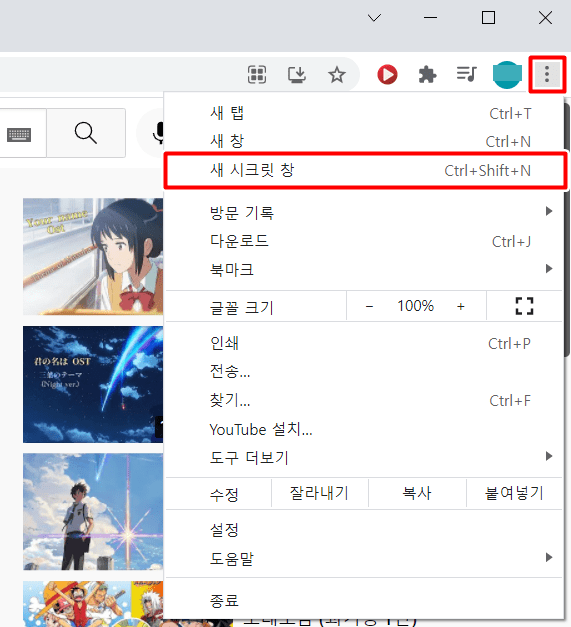Click the teal profile avatar
Viewport: 571px width, 627px height.
coord(507,75)
